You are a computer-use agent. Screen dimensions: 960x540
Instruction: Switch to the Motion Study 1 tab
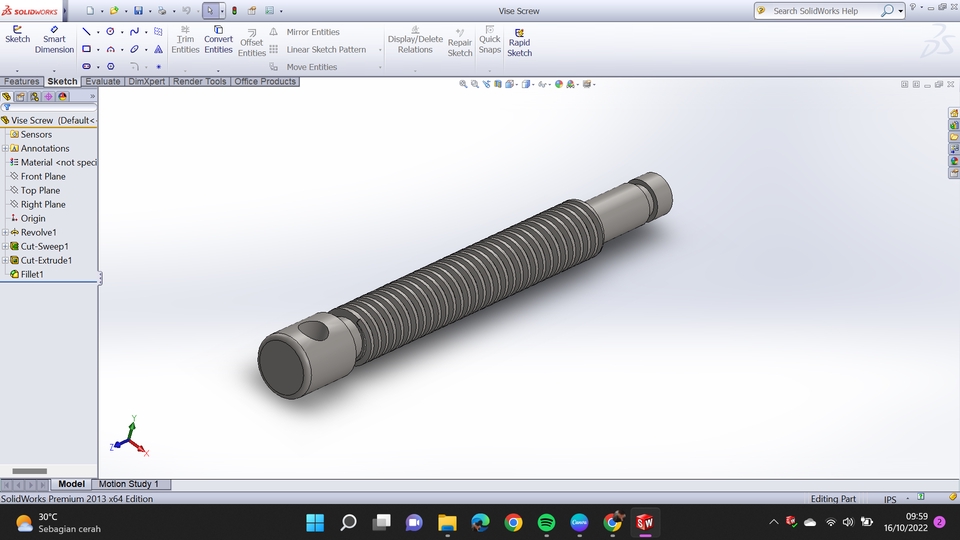pos(129,484)
